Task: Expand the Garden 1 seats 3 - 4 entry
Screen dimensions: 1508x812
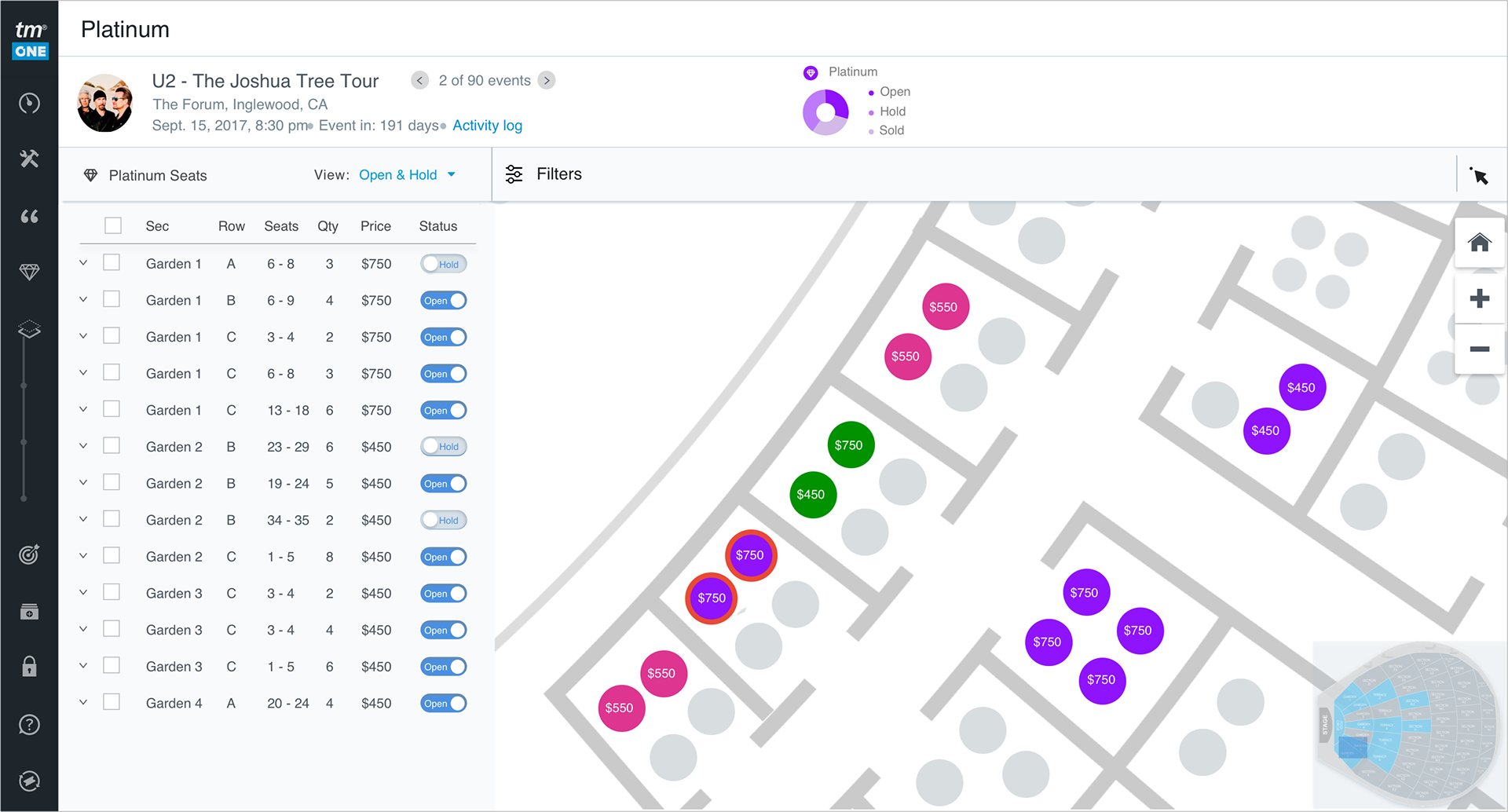Action: [83, 336]
